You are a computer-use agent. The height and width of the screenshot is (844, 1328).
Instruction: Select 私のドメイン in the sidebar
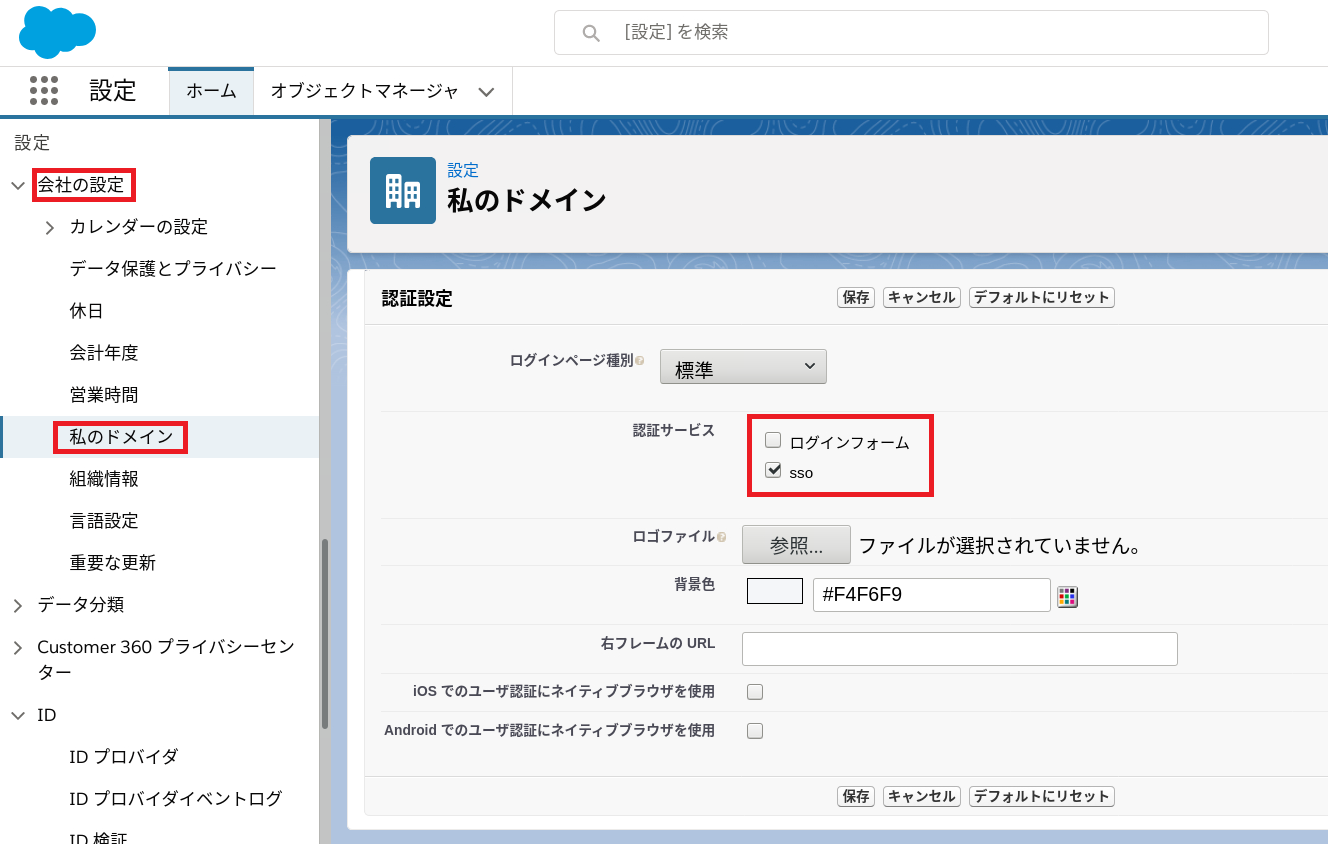tap(121, 437)
